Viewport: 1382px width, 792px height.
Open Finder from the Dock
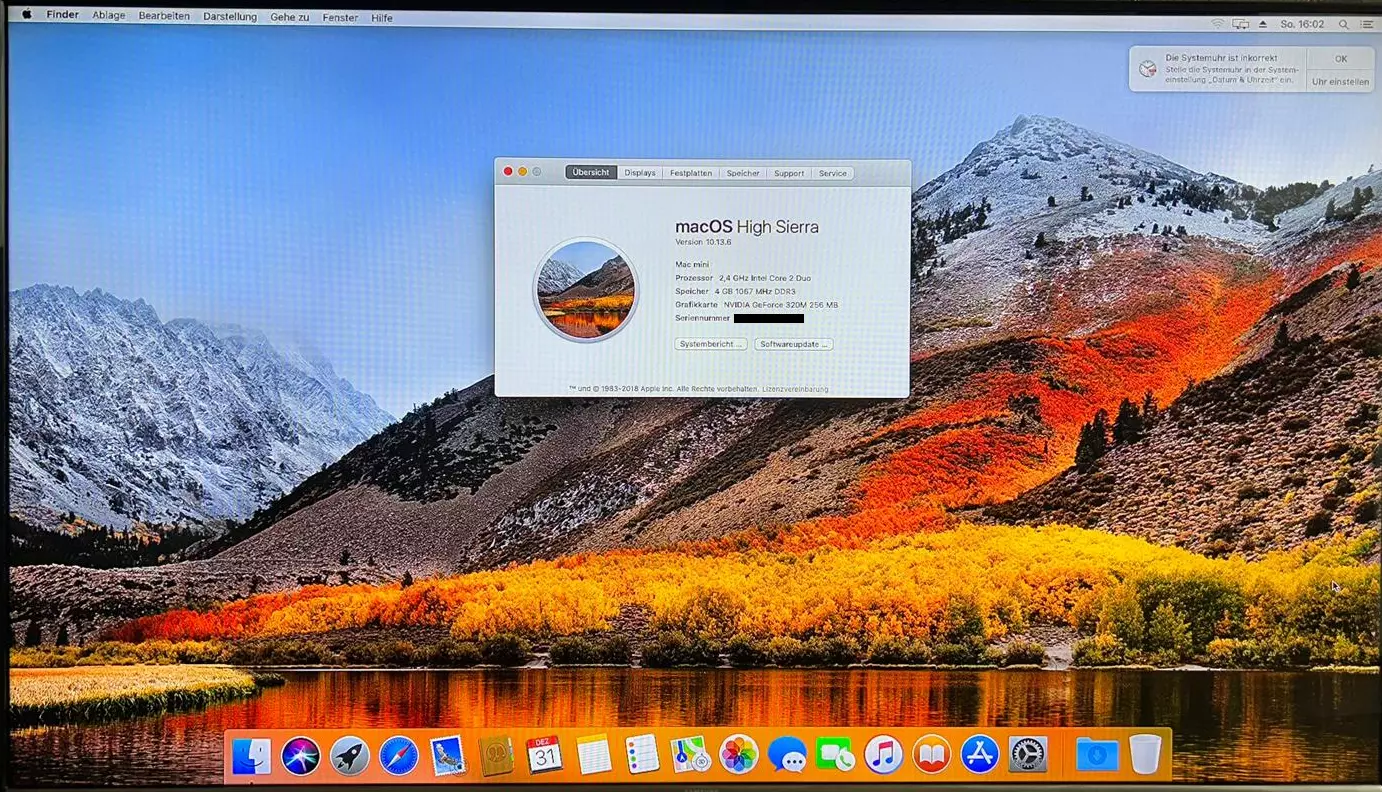(x=251, y=755)
